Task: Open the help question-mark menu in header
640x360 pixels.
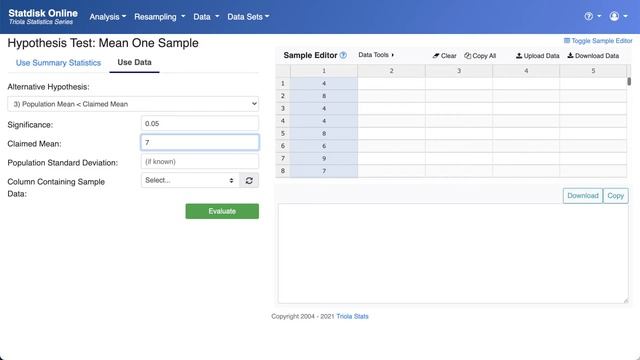Action: point(593,16)
